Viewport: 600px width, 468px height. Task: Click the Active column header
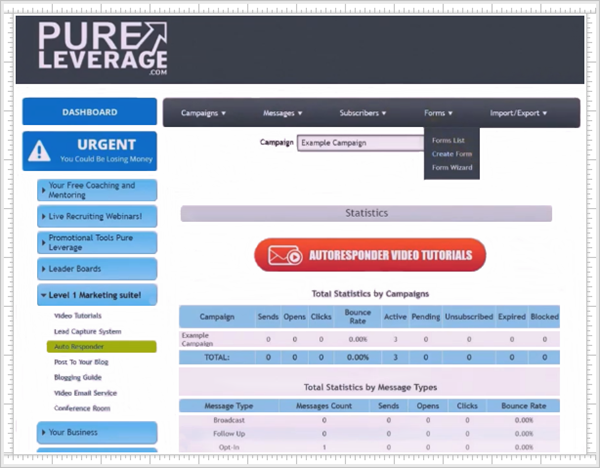395,317
